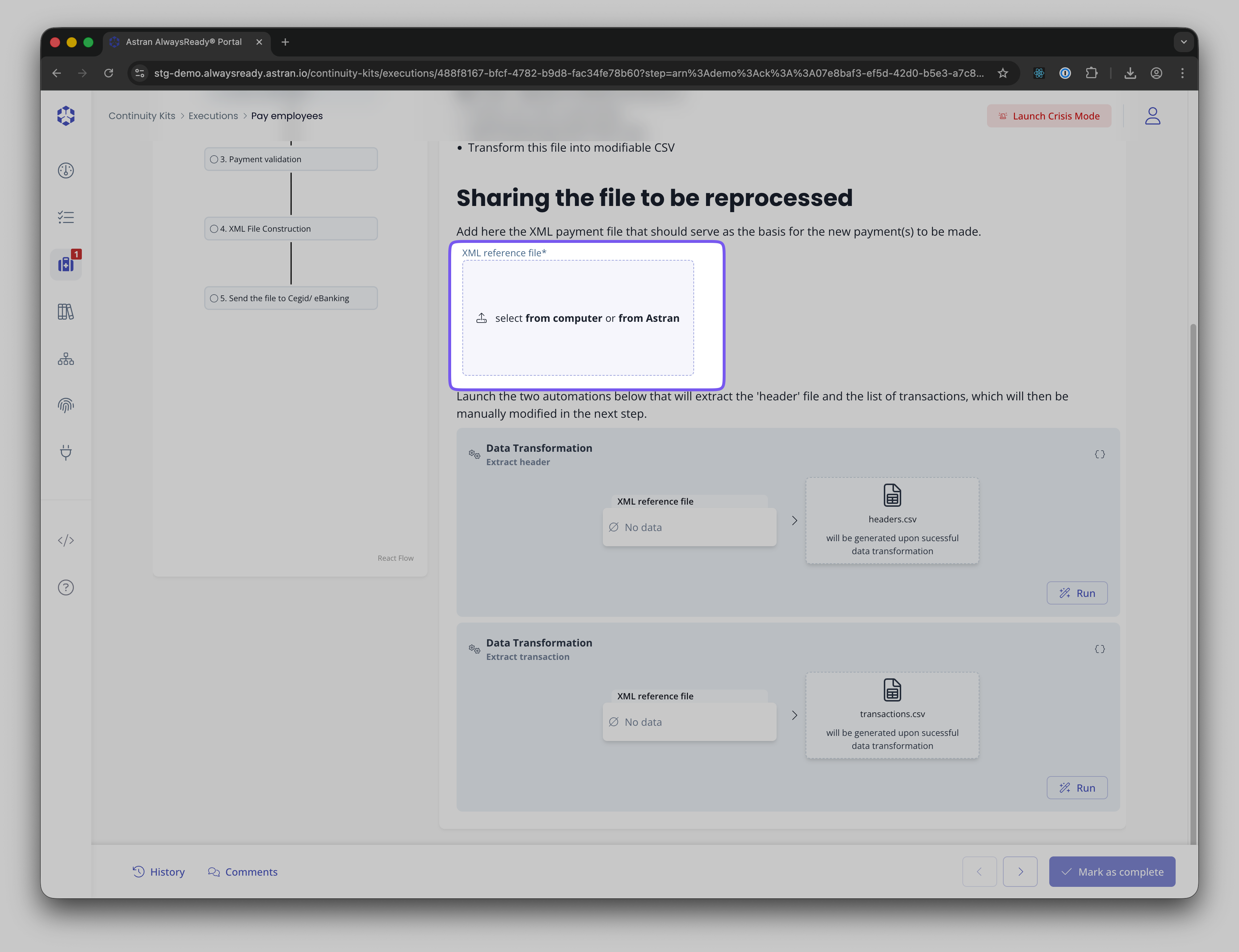Expand JSON braces for Extract header

coord(1100,455)
